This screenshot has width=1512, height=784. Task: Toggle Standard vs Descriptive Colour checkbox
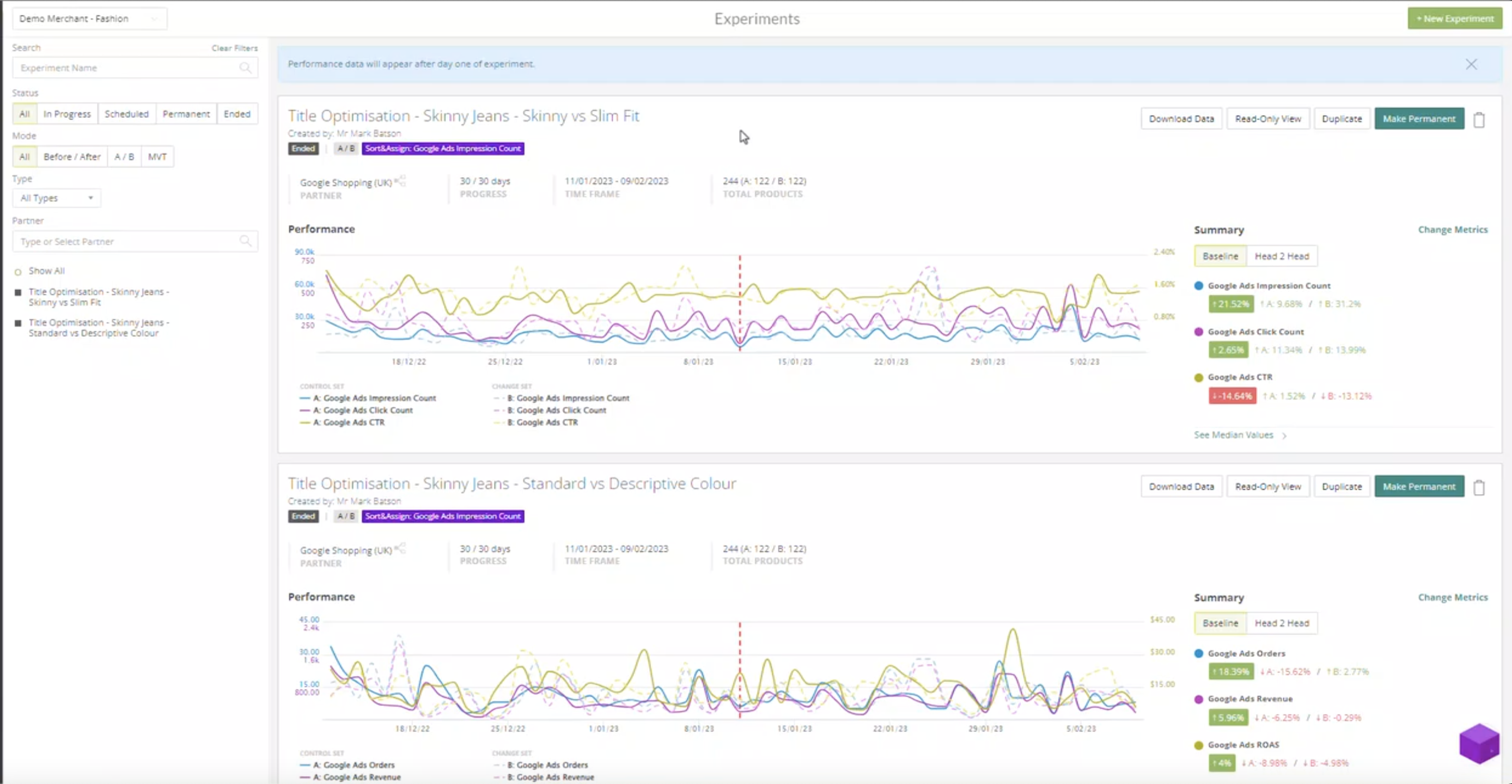click(18, 323)
